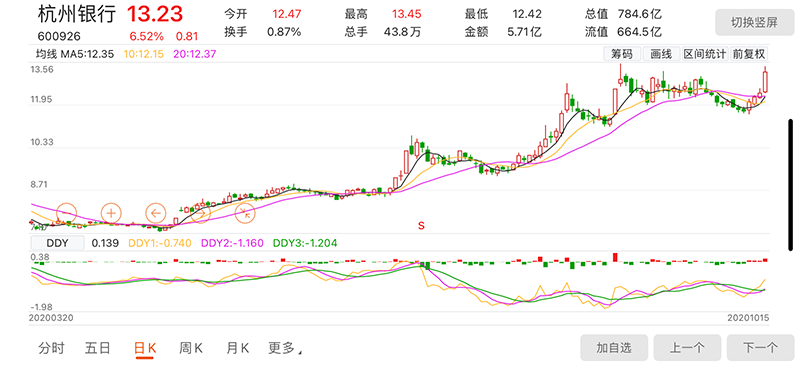
Task: Open the 画线 drawing tool
Action: [x=661, y=54]
